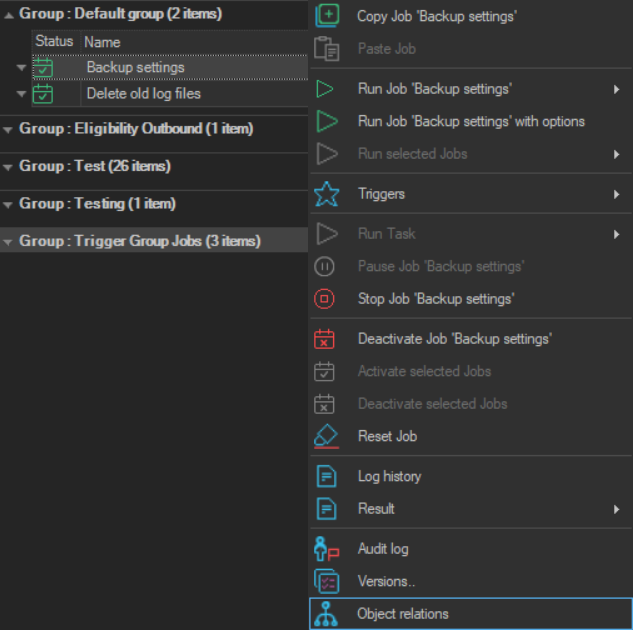
Task: Choose Log history from context menu
Action: point(389,477)
